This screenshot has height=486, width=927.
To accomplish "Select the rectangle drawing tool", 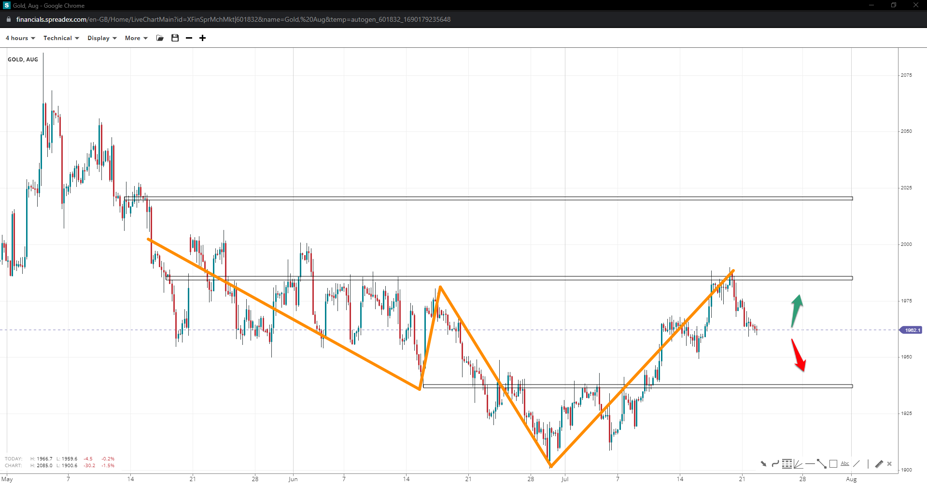I will [833, 464].
